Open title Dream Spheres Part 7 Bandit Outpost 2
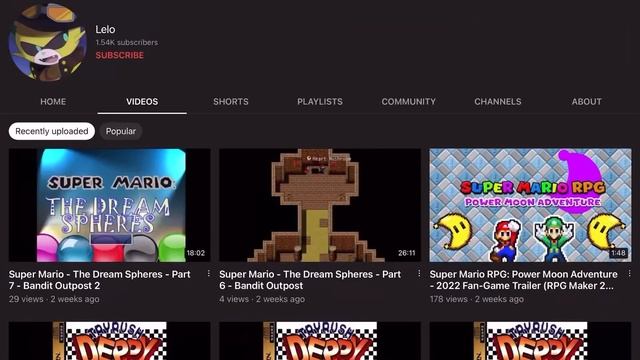This screenshot has width=640, height=360. 100,280
